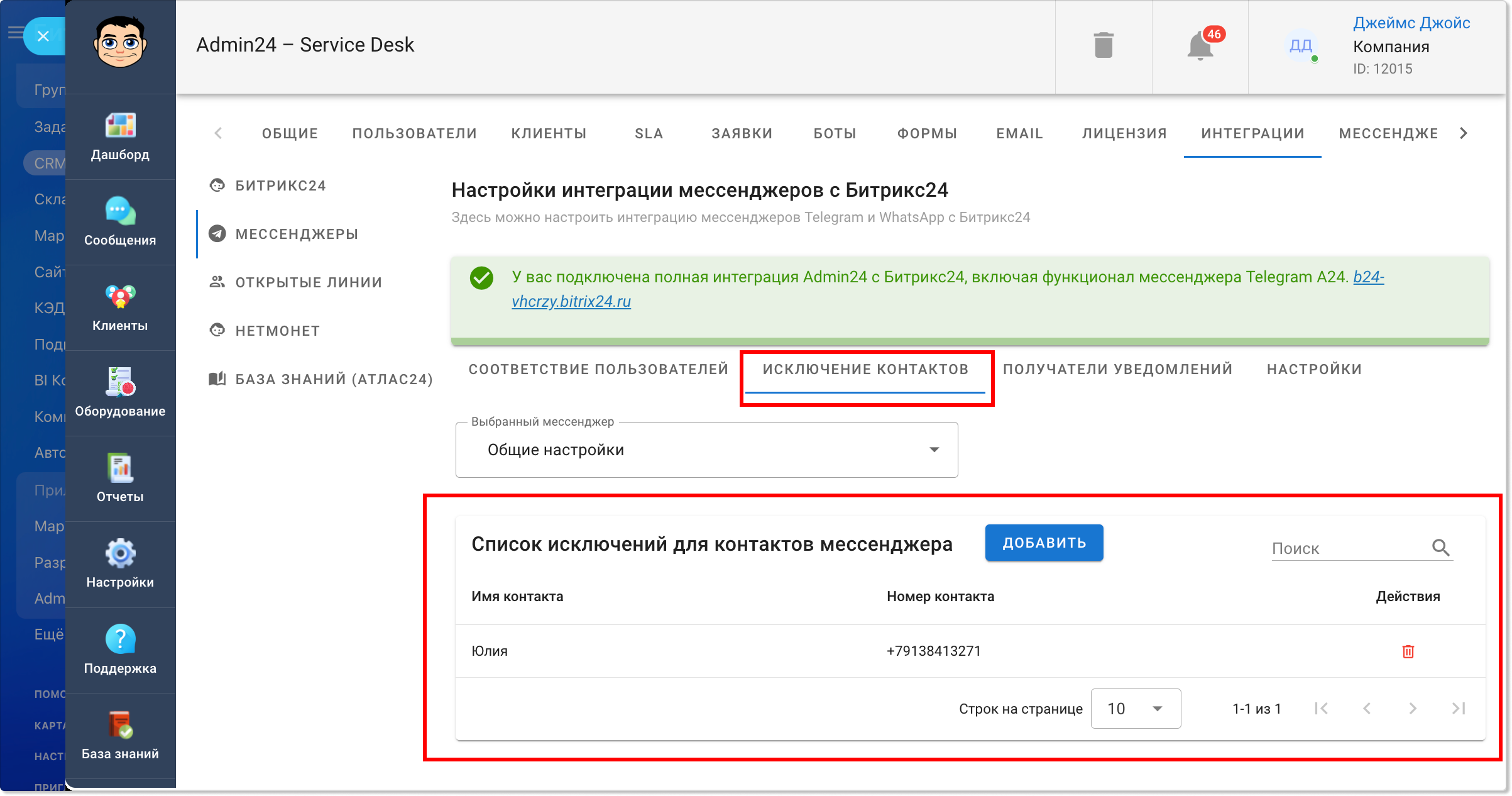This screenshot has width=1512, height=796.
Task: Open СООТВЕТСТВИЕ ПОЛЬЗОВАТЕЛЕЙ sub-tab
Action: click(x=598, y=369)
